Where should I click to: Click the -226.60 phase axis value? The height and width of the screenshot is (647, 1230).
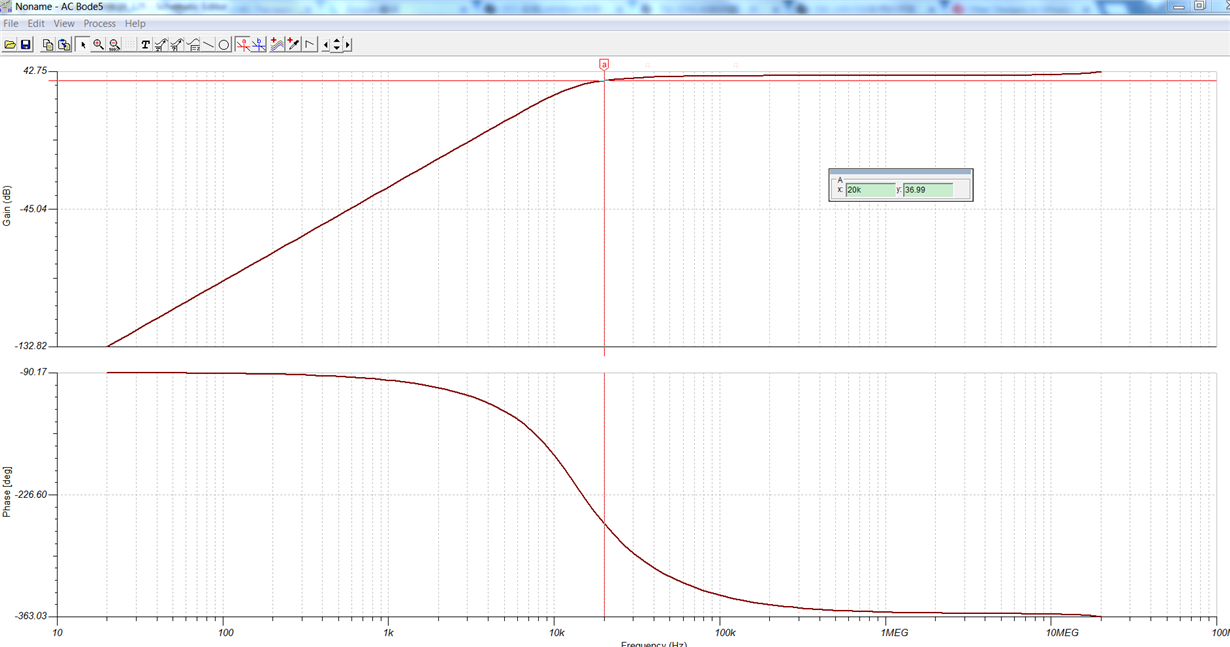(32, 494)
